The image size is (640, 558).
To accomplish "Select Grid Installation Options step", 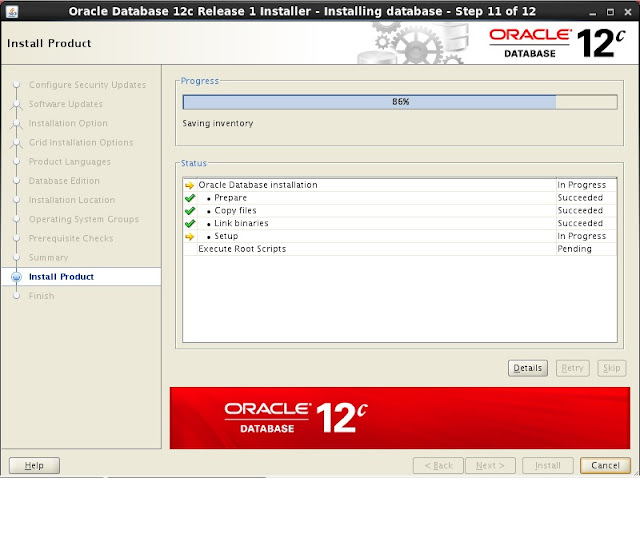I will tap(81, 142).
